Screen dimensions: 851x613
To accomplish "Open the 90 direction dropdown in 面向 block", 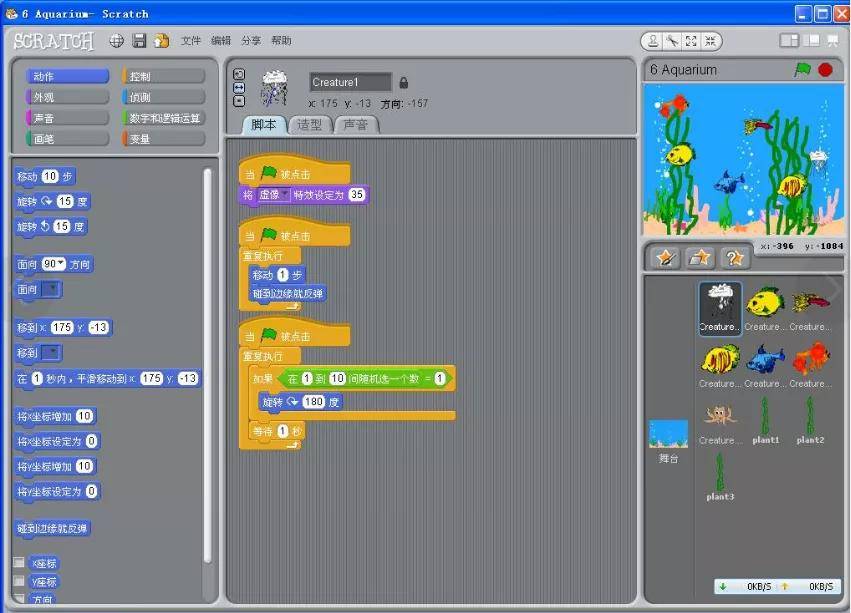I will point(54,264).
